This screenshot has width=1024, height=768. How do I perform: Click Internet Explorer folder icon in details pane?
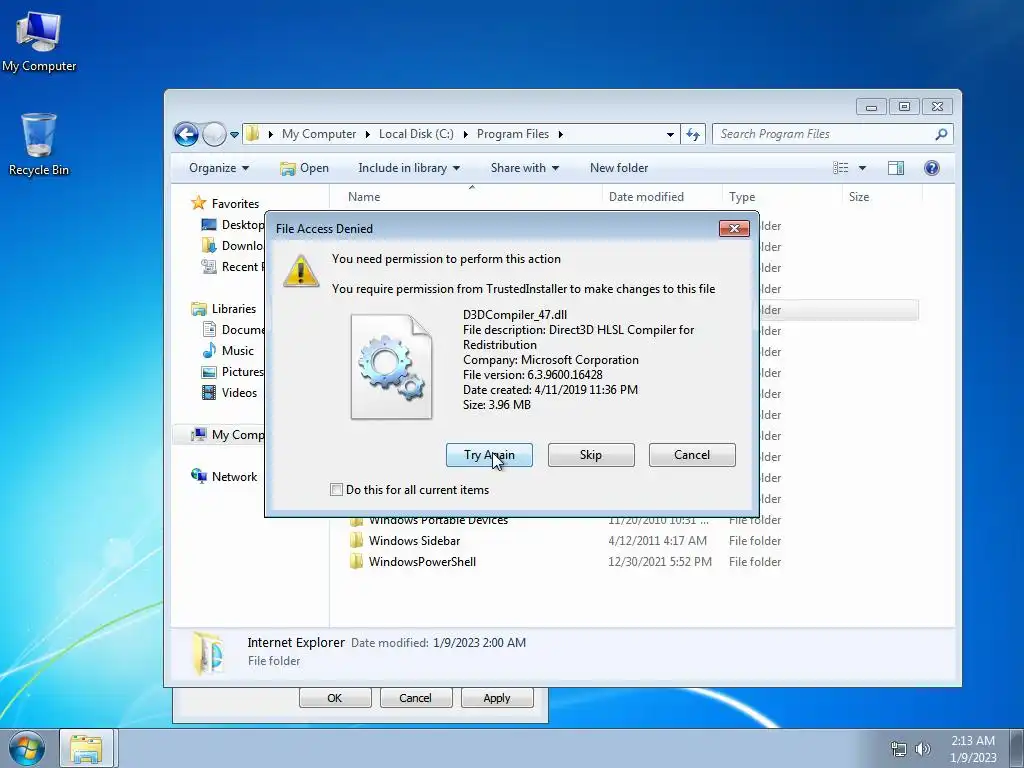tap(208, 652)
